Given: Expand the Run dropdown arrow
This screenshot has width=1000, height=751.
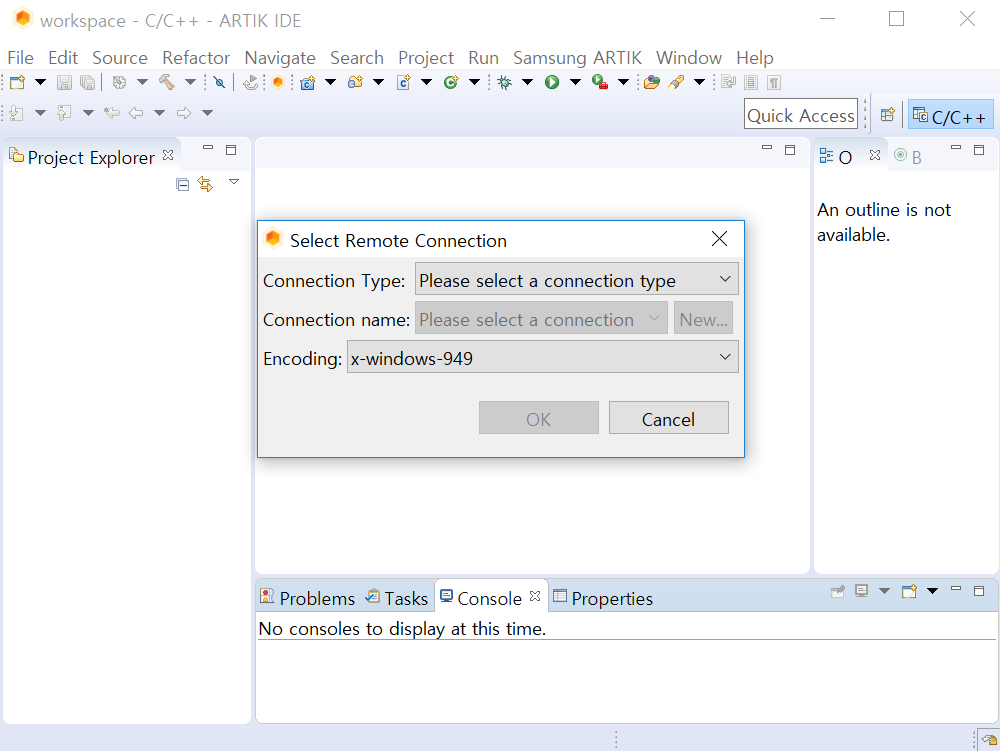Looking at the screenshot, I should point(575,82).
